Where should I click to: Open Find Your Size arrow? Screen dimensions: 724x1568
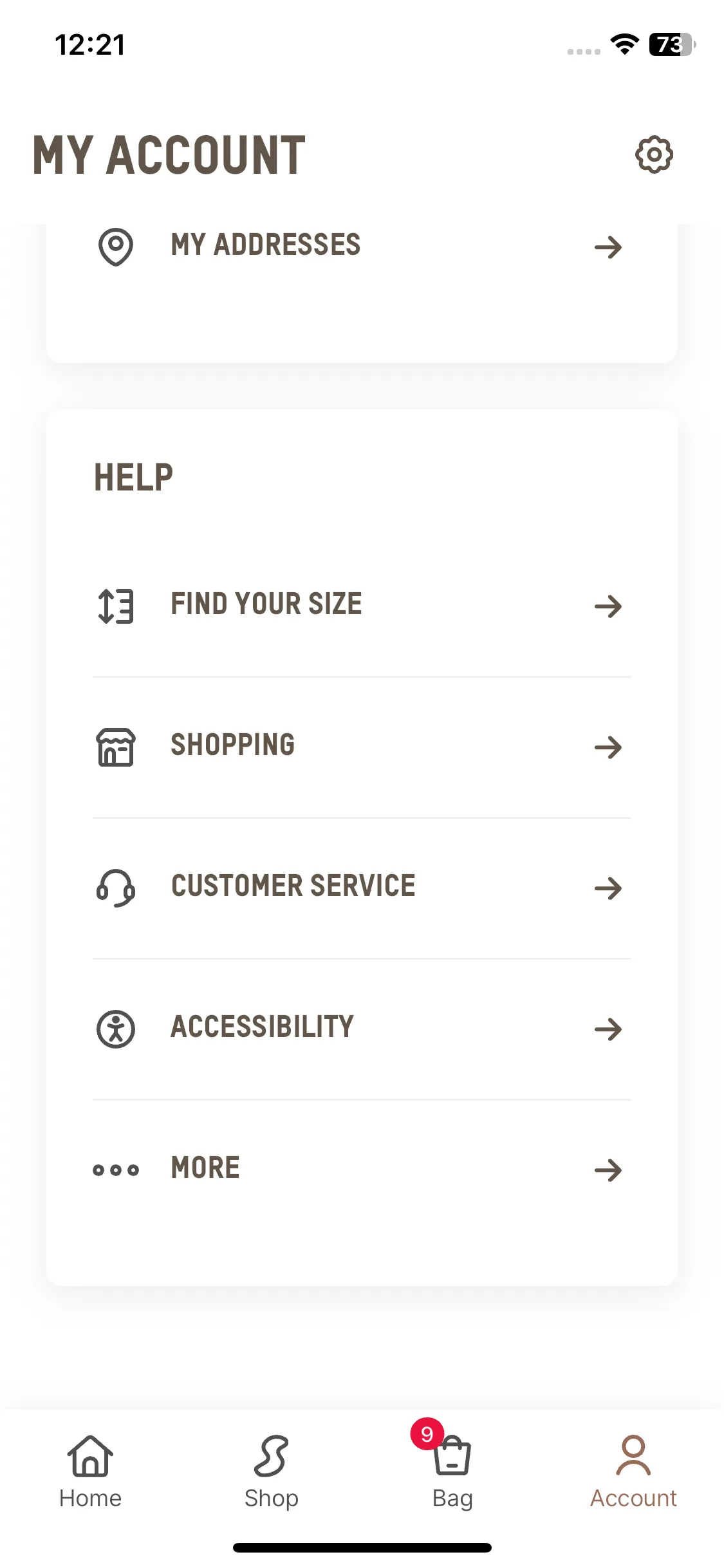(608, 606)
